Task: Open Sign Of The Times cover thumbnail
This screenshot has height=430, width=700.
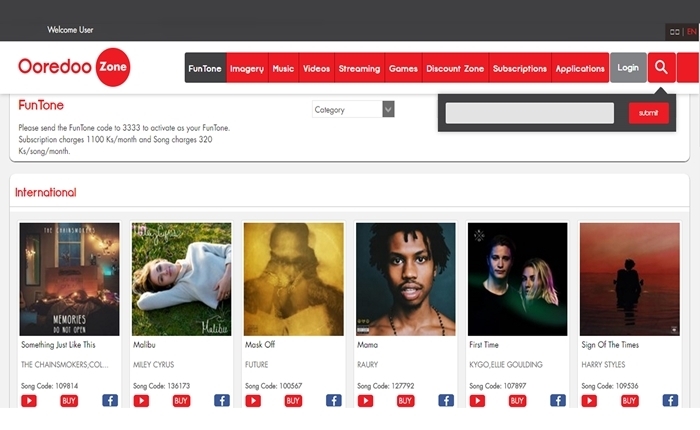Action: 629,279
